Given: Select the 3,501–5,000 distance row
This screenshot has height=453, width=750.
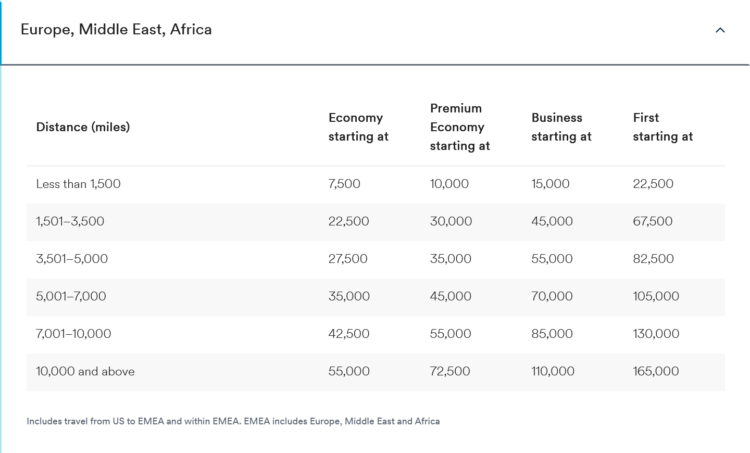Looking at the screenshot, I should 375,259.
